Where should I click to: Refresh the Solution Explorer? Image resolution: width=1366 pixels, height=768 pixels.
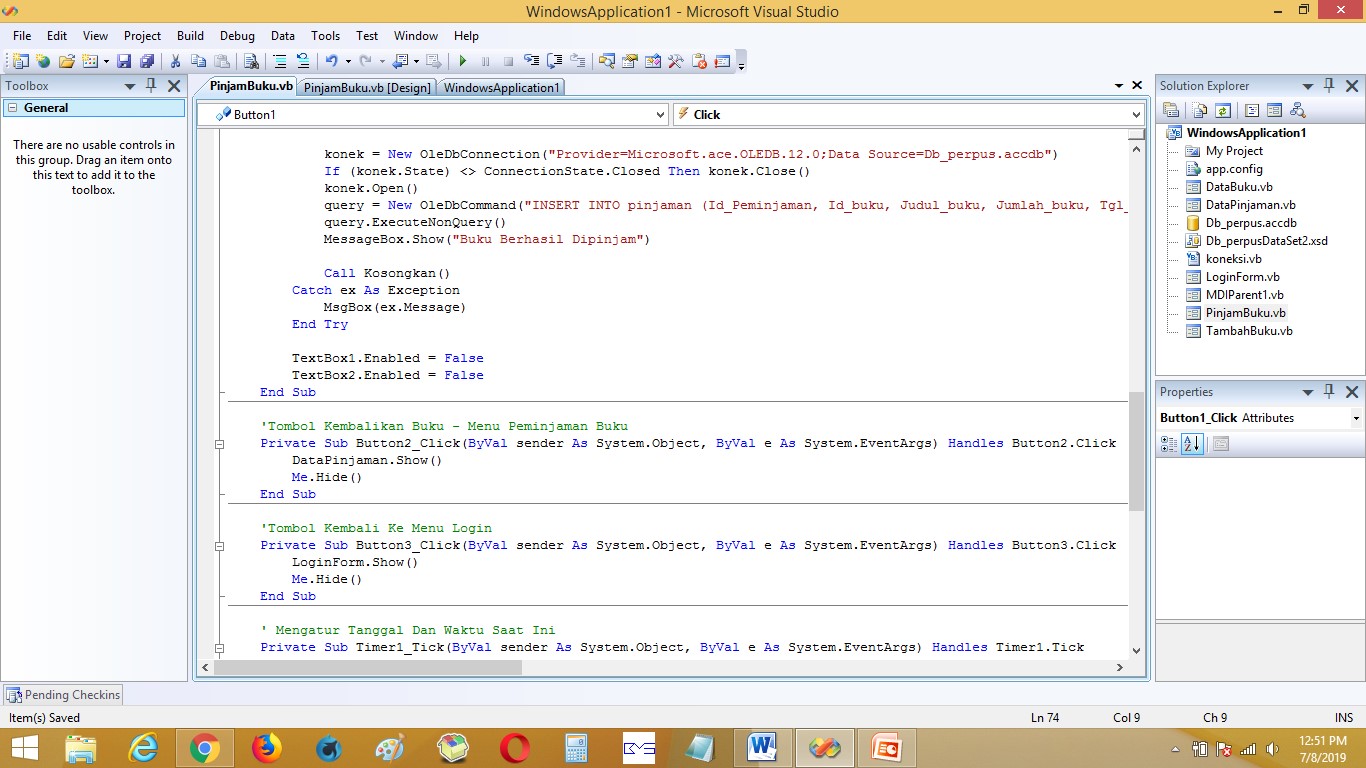coord(1222,110)
